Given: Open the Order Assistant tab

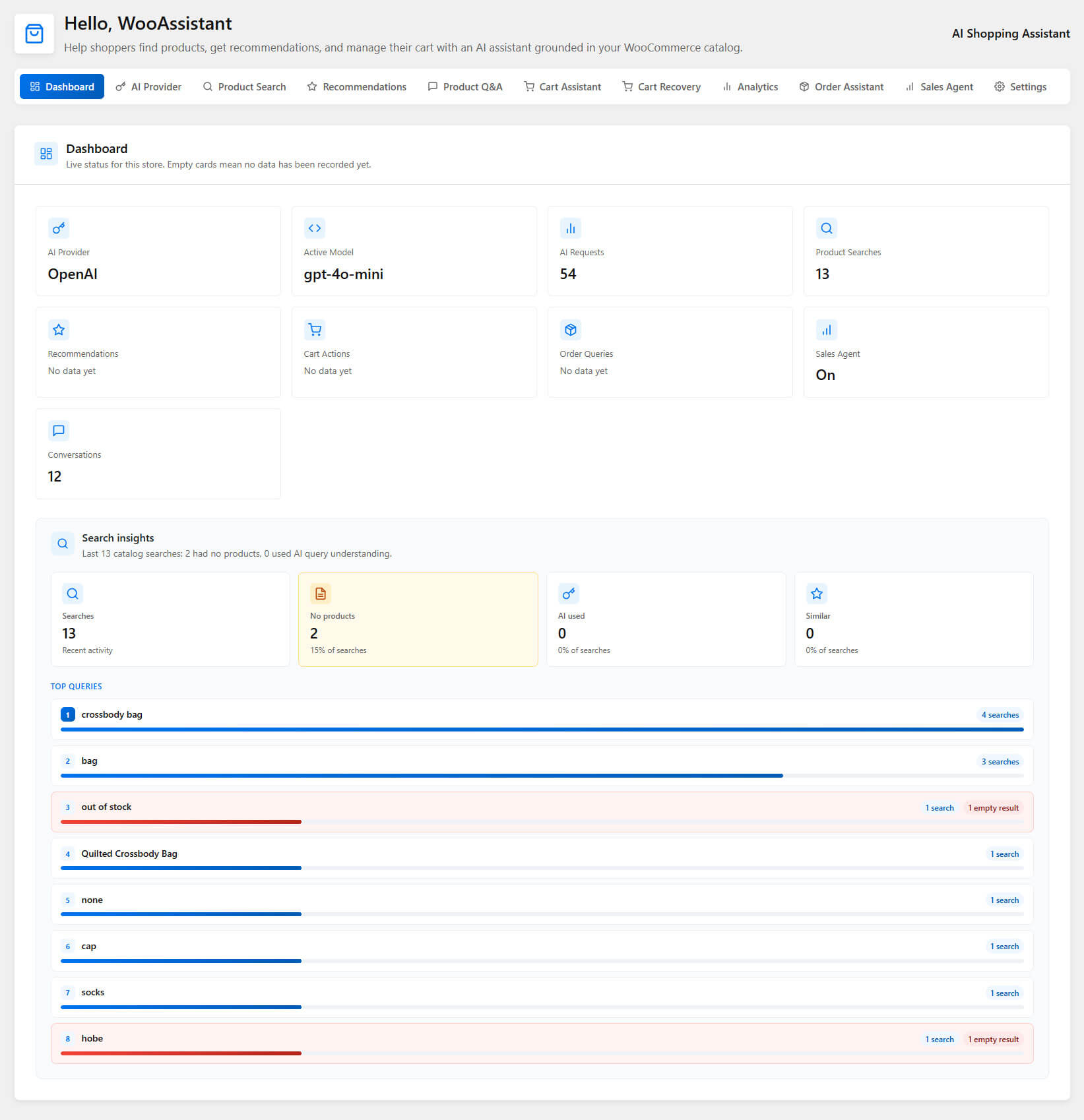Looking at the screenshot, I should [842, 86].
